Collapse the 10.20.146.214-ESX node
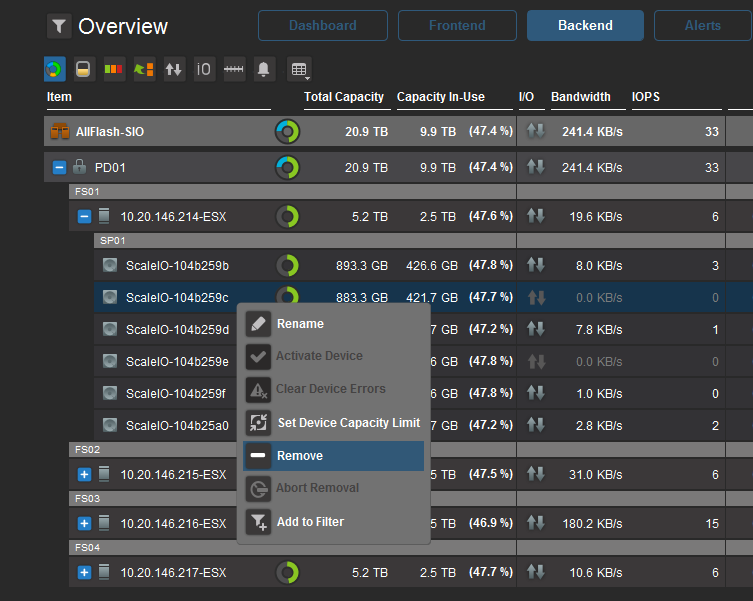The height and width of the screenshot is (601, 753). pos(84,216)
